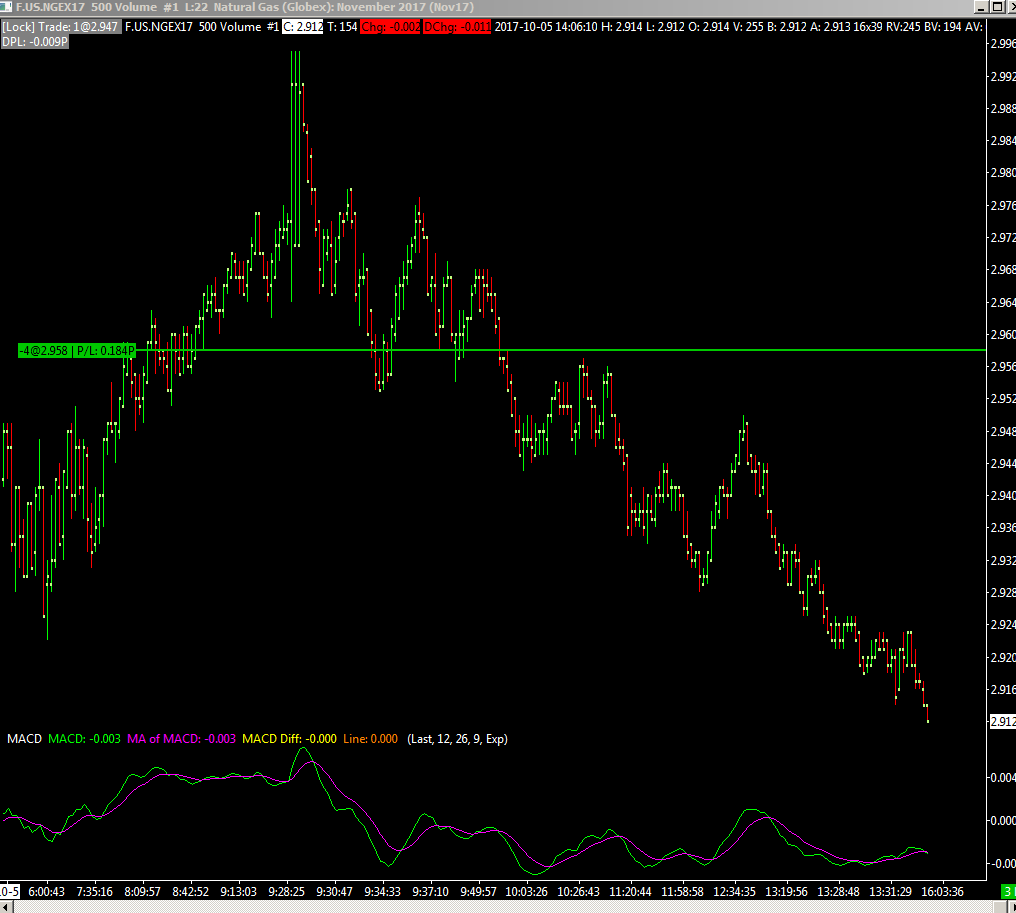Minimize the Natural Gas chart window
1016x913 pixels.
click(x=982, y=7)
